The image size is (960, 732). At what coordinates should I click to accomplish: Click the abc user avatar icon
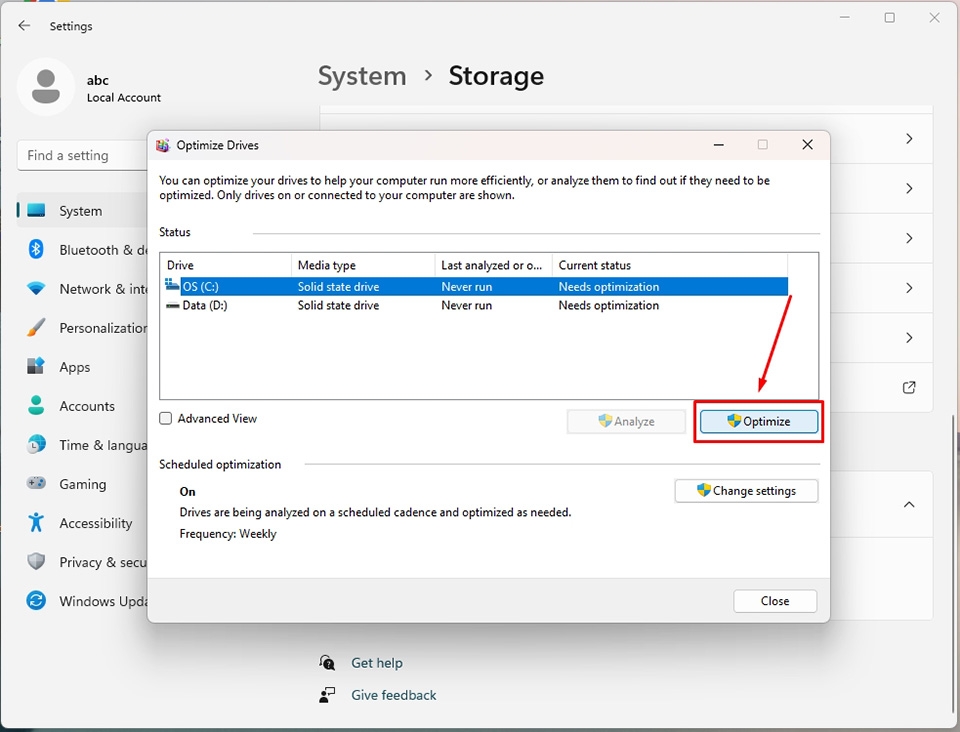(46, 87)
